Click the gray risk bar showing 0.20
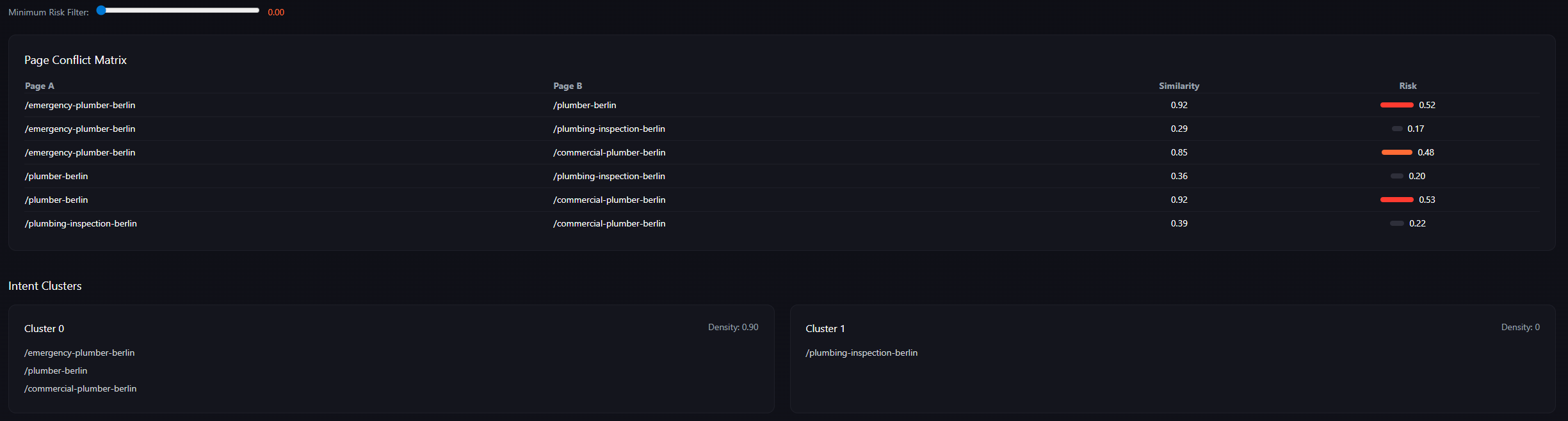 1397,176
